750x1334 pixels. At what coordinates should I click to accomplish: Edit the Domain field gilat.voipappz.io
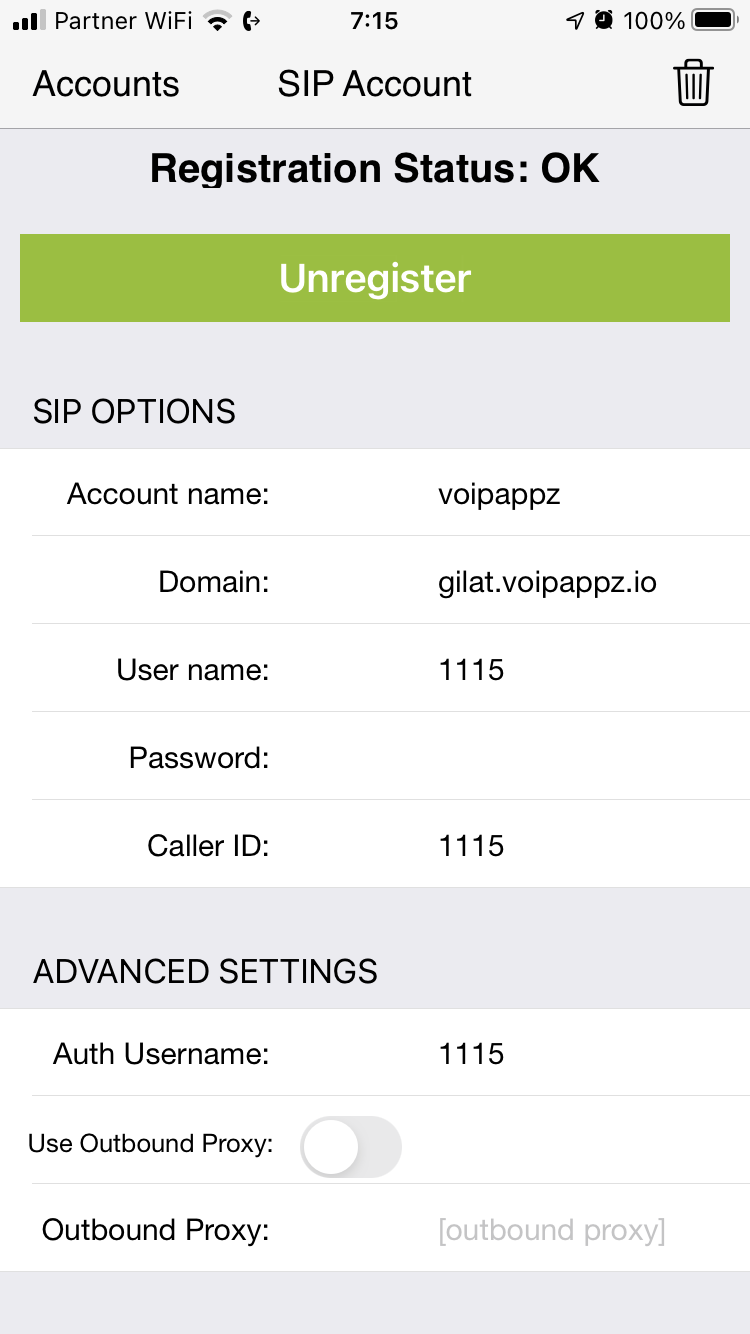(x=584, y=582)
